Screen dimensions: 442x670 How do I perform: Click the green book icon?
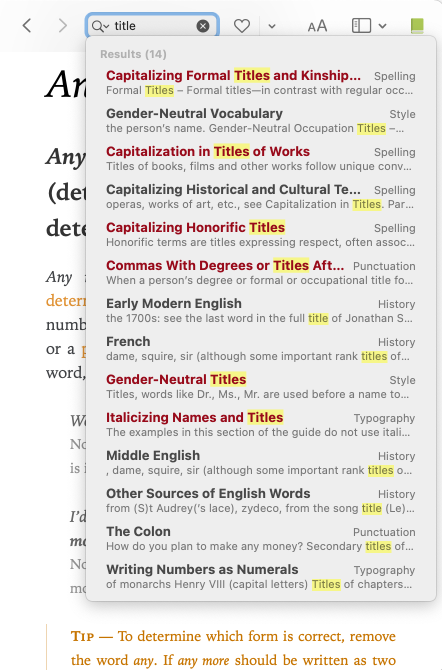click(417, 26)
